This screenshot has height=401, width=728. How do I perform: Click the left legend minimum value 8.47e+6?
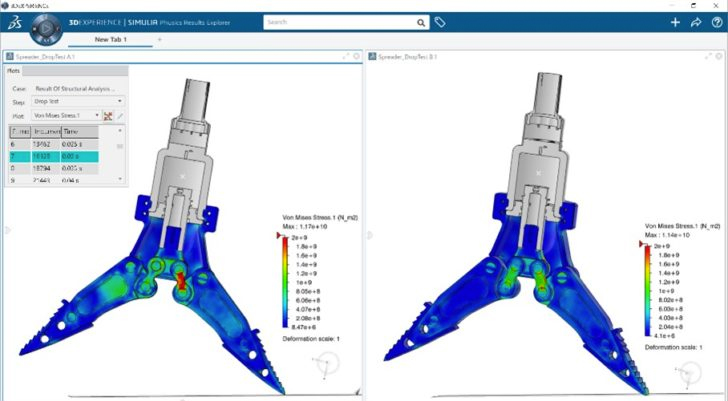tap(306, 327)
